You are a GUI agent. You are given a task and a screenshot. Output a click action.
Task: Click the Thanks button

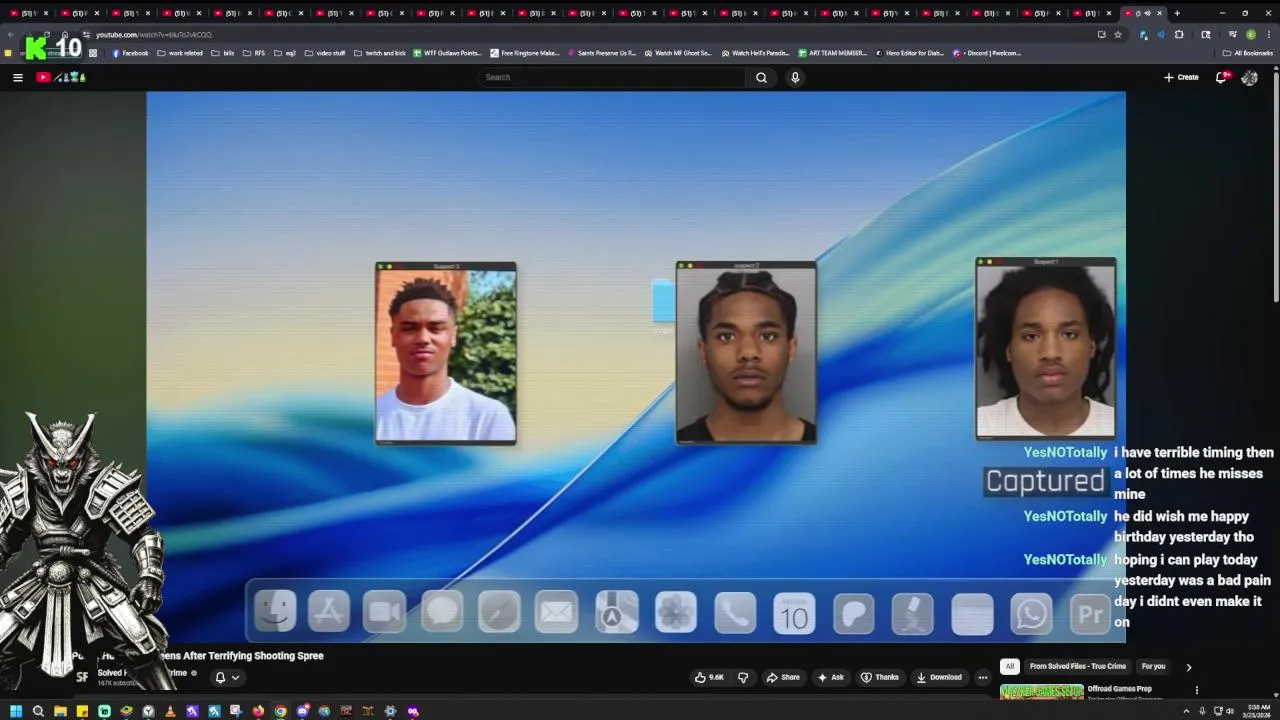(x=880, y=677)
